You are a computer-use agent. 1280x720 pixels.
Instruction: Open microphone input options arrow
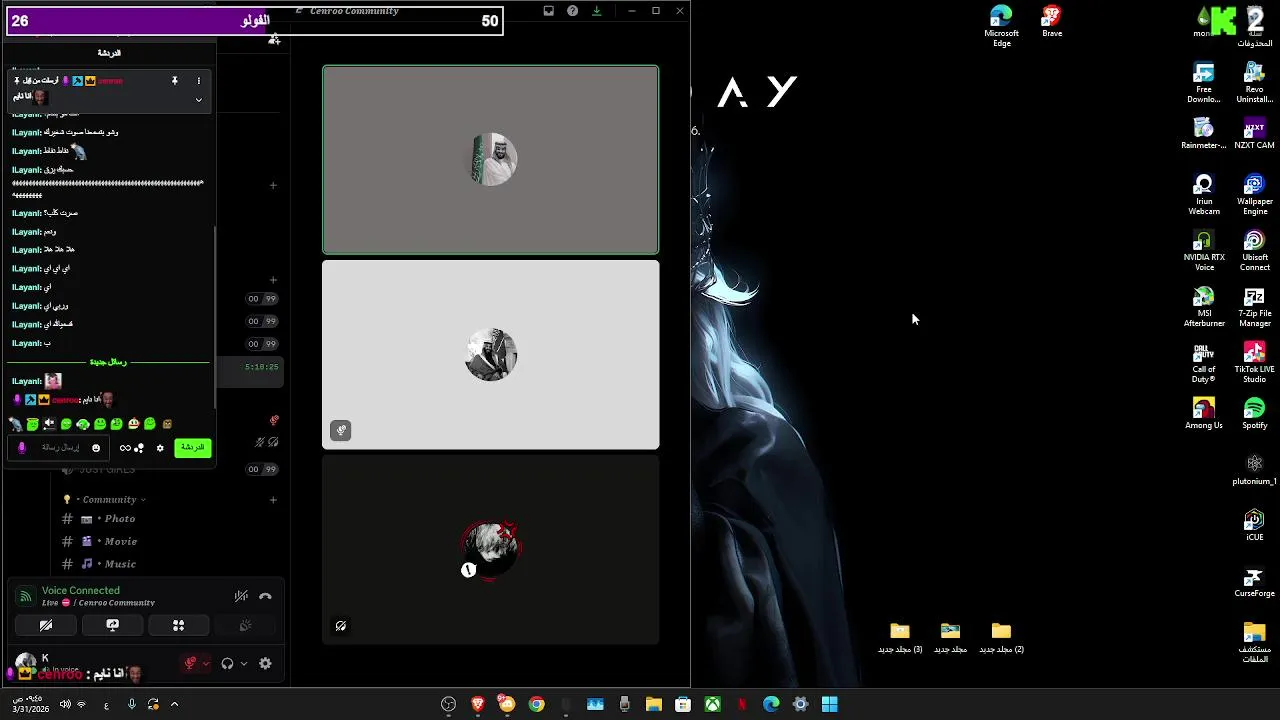click(206, 663)
